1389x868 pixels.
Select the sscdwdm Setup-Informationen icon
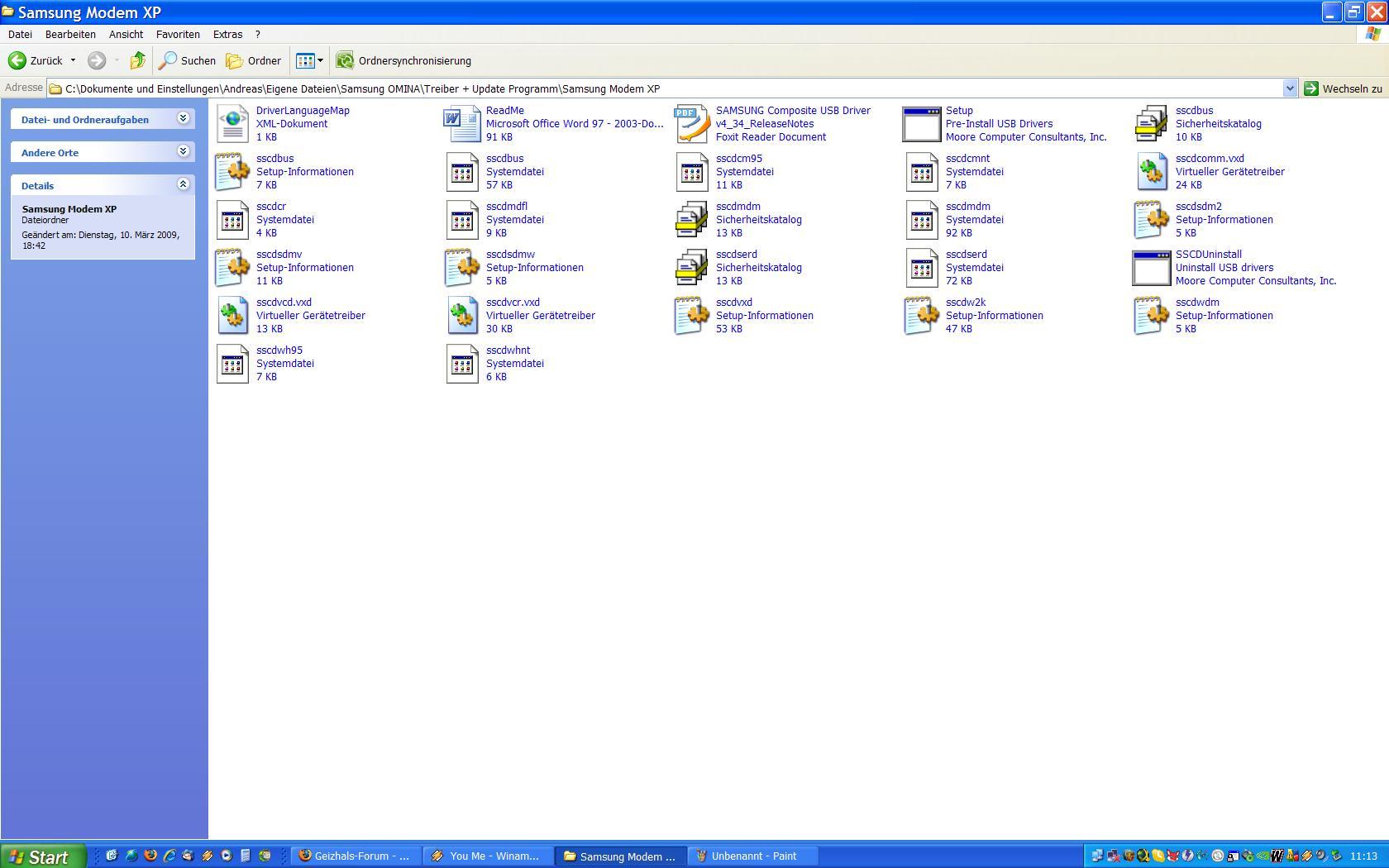click(1152, 316)
